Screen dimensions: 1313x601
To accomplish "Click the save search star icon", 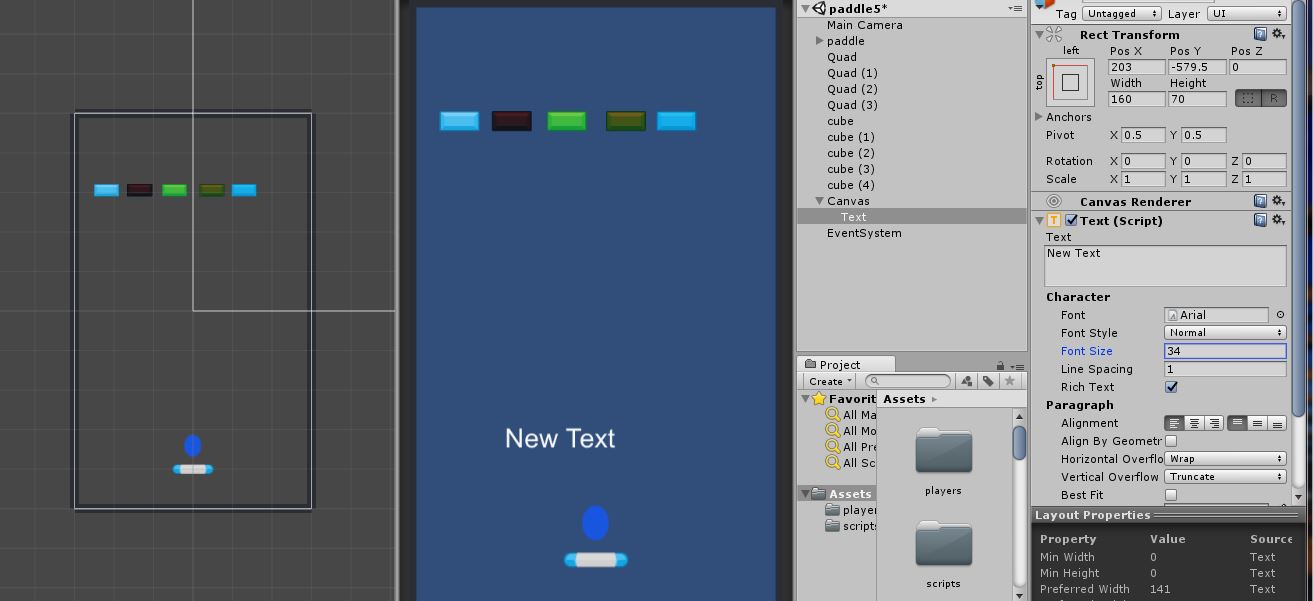I will point(1011,381).
